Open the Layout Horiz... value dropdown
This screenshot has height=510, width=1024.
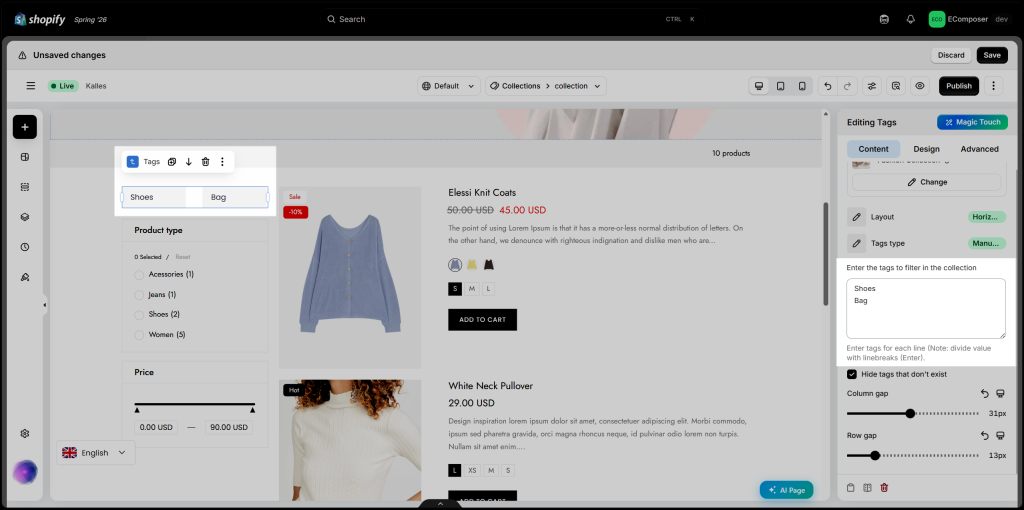click(x=987, y=217)
